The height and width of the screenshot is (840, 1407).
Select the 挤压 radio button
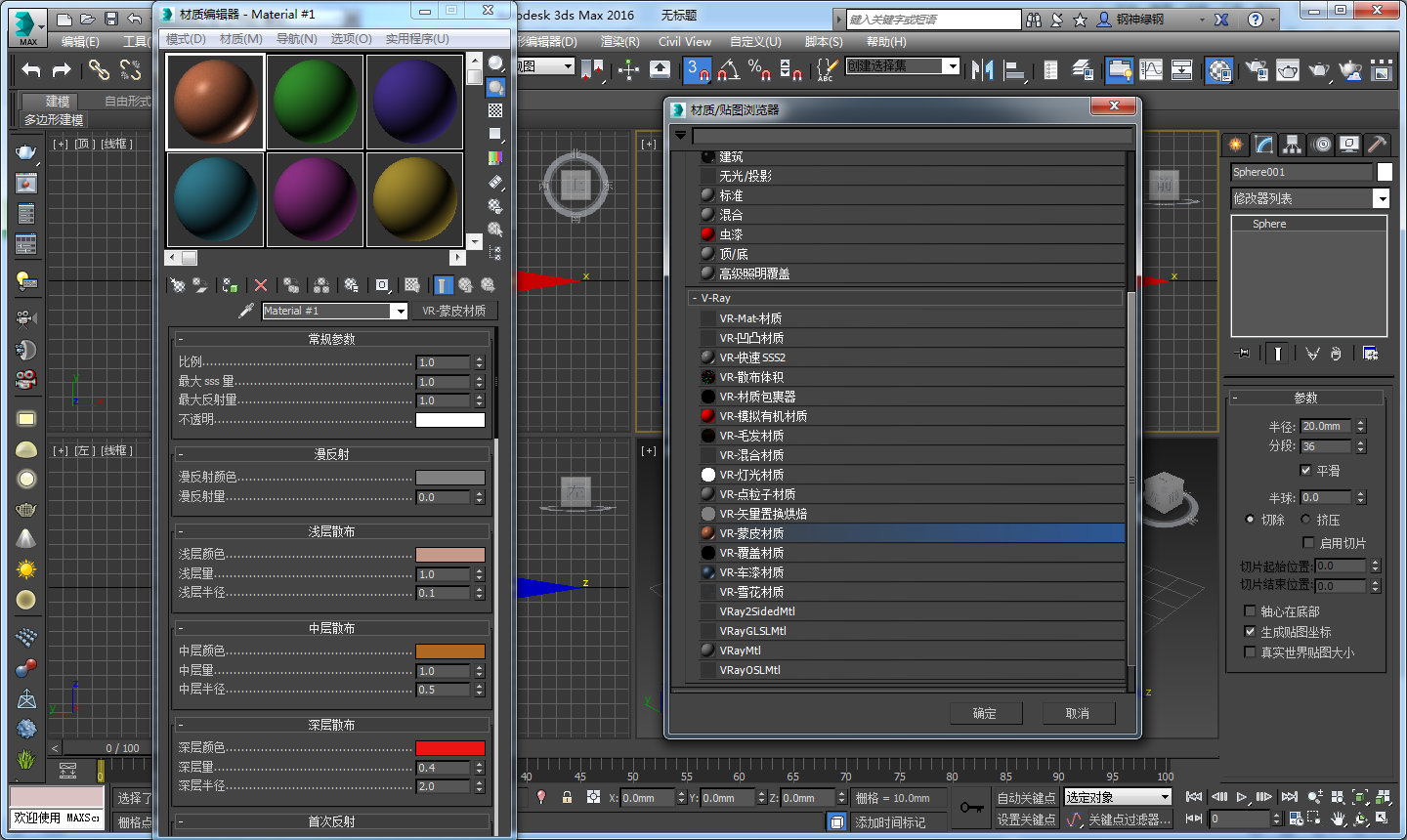(x=1305, y=520)
